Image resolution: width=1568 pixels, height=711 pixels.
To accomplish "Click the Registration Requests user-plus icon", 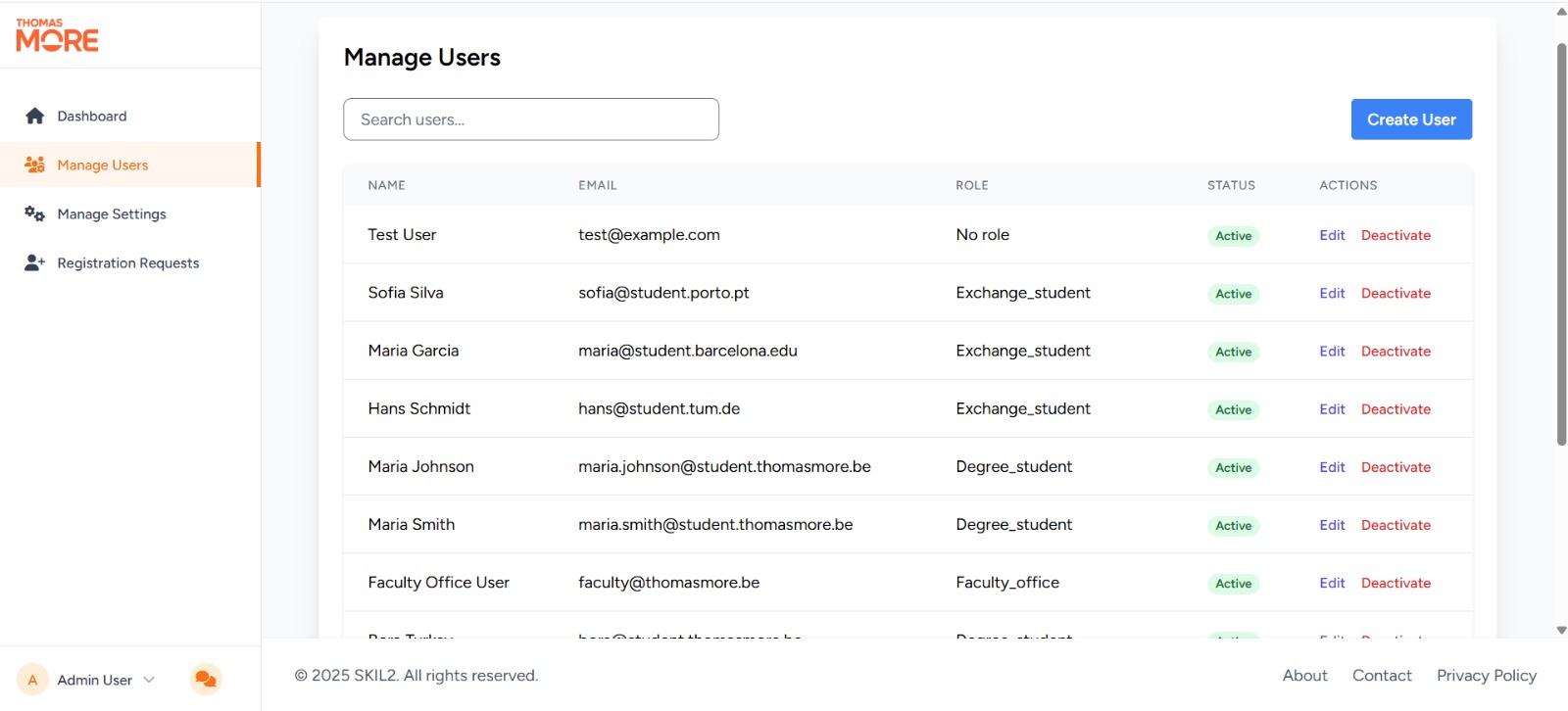I will tap(35, 262).
